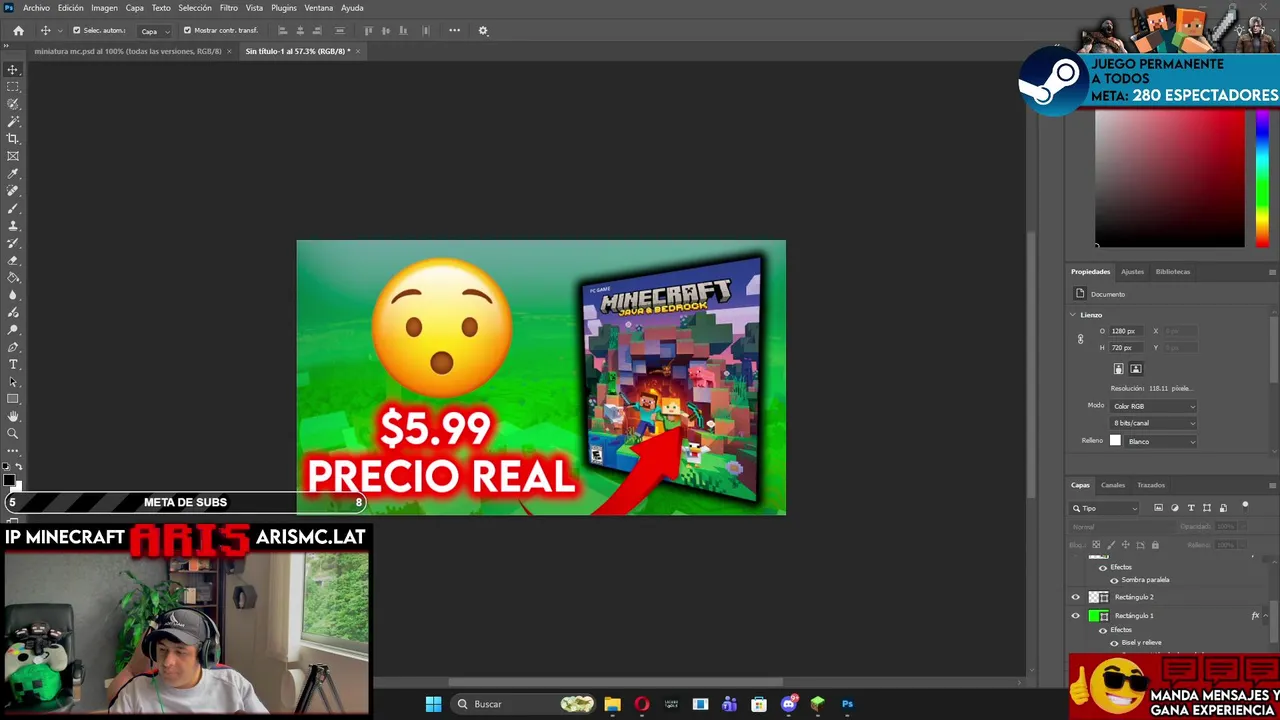Pick a color in the color field
Image resolution: width=1280 pixels, height=720 pixels.
click(x=1170, y=178)
